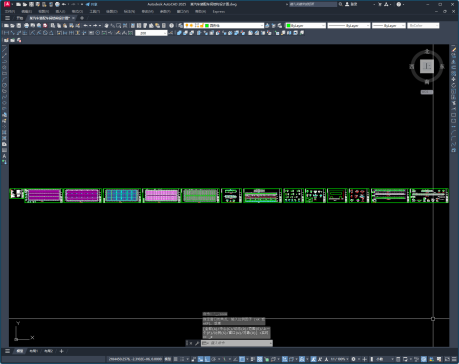Open the Help question mark icon
Screen dimensions: 459x364
click(399, 4)
